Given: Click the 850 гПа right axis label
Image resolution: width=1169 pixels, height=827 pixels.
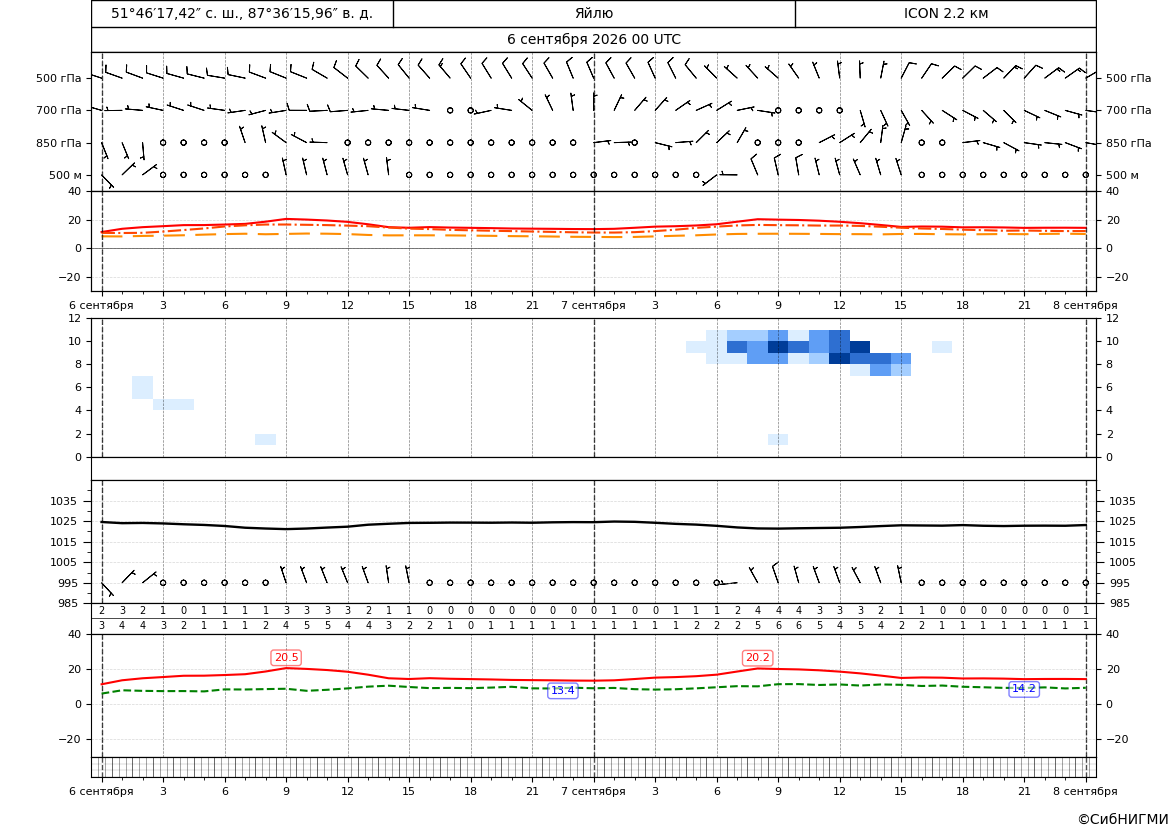Looking at the screenshot, I should pos(1129,142).
